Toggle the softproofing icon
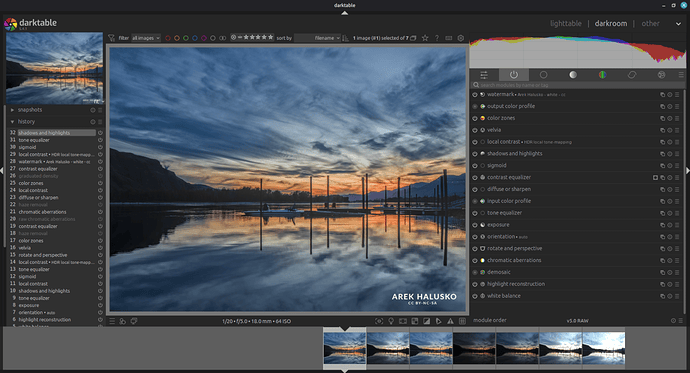 point(438,322)
